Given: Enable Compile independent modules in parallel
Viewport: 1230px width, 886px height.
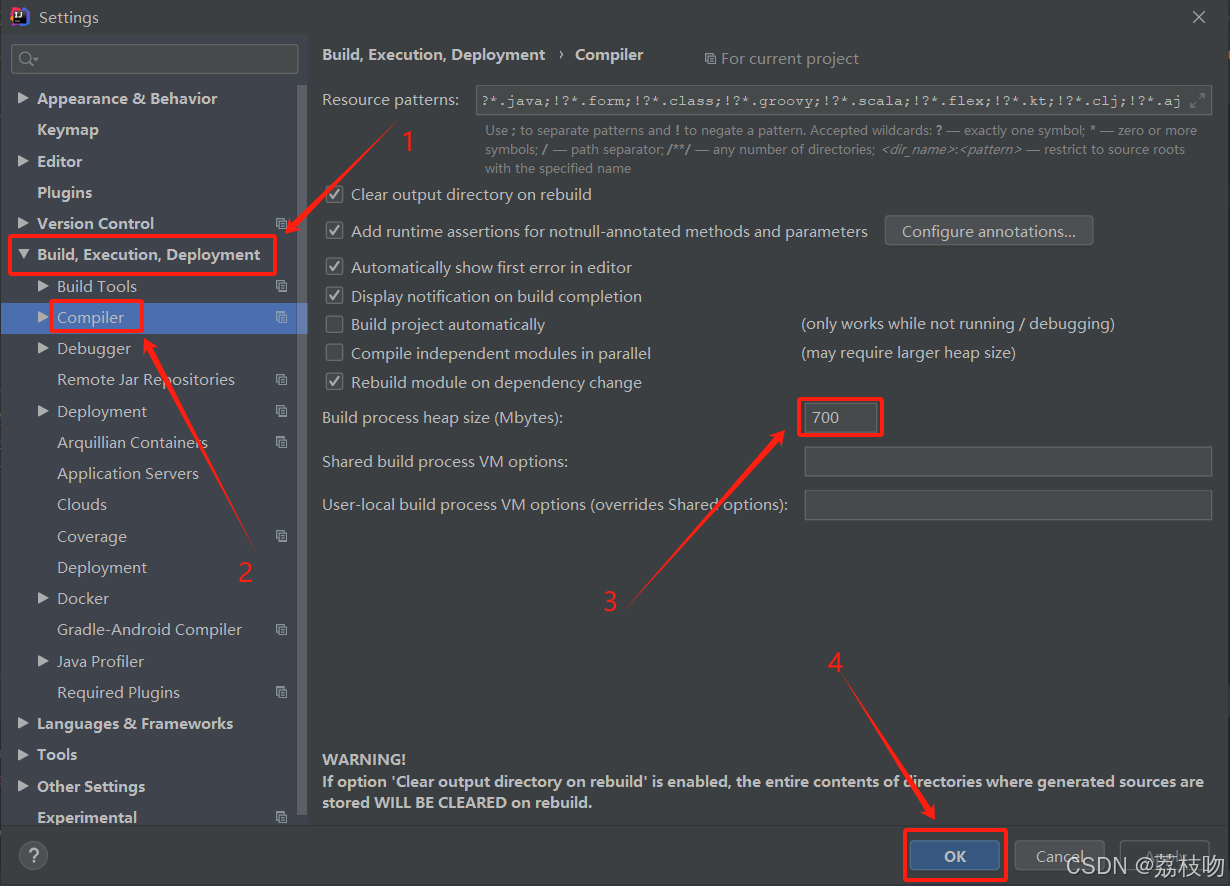Looking at the screenshot, I should tap(335, 353).
